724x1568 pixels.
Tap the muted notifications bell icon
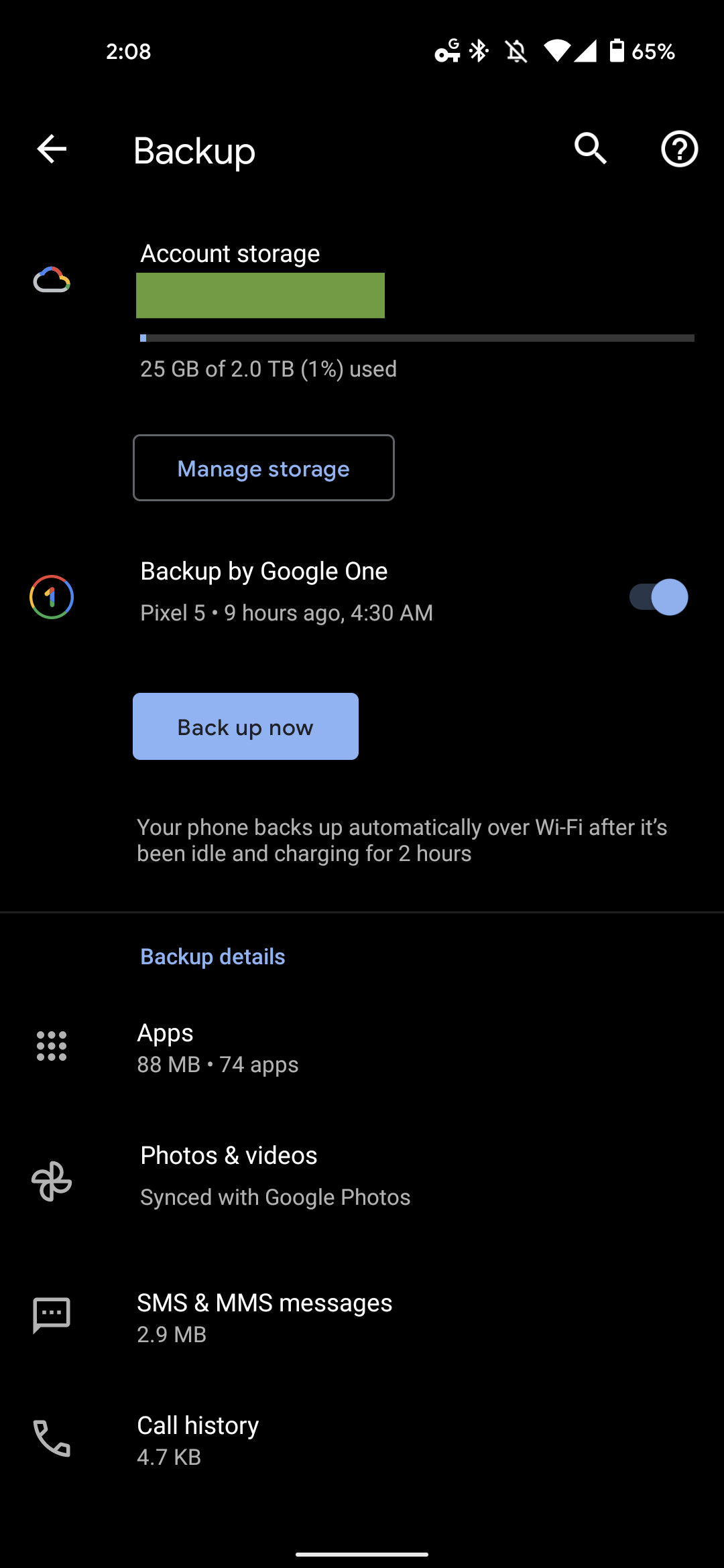point(516,50)
